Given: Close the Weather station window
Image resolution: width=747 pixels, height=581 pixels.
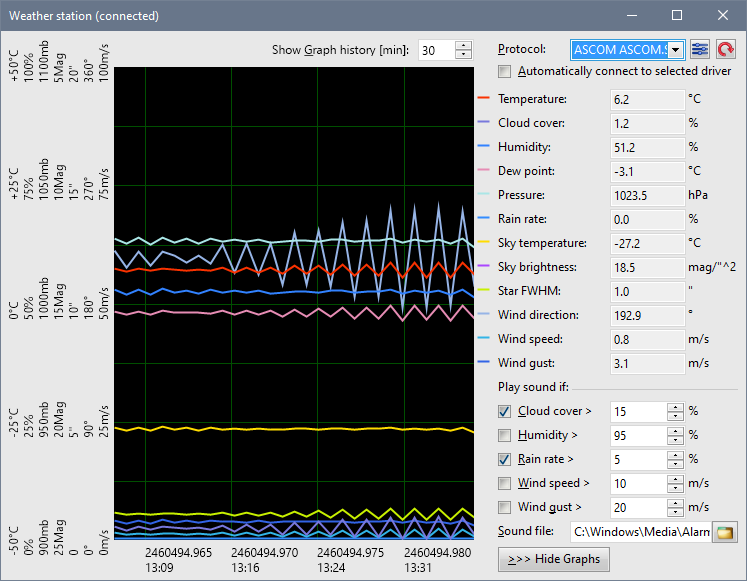Looking at the screenshot, I should [723, 15].
